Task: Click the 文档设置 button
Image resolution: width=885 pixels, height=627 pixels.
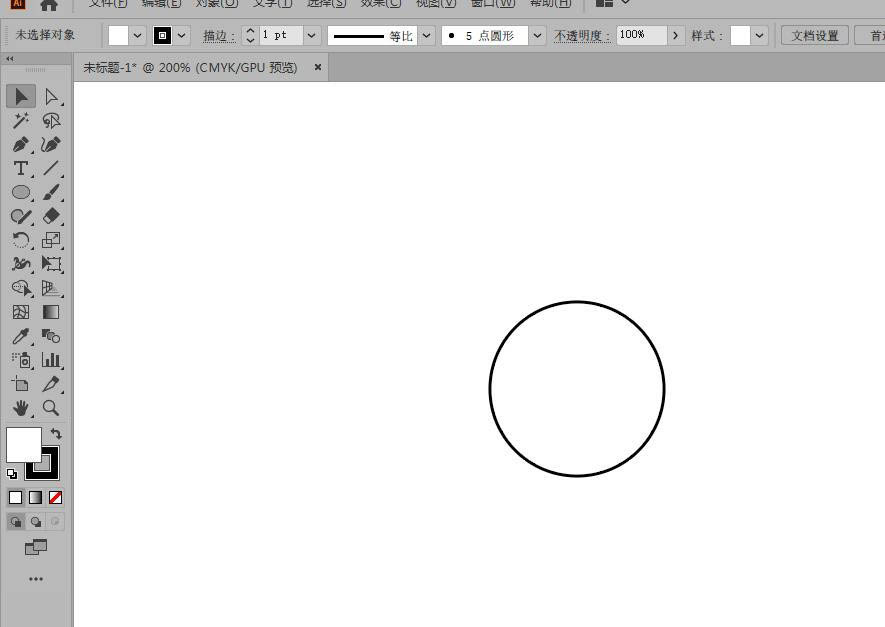Action: pyautogui.click(x=814, y=36)
